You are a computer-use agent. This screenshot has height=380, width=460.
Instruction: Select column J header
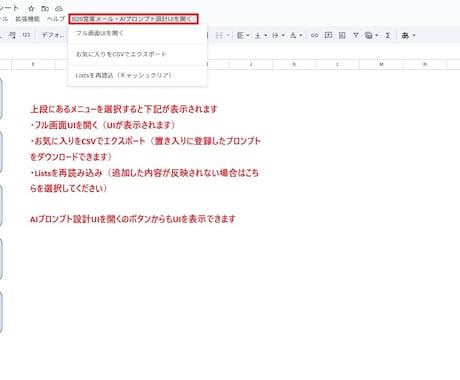(251, 64)
